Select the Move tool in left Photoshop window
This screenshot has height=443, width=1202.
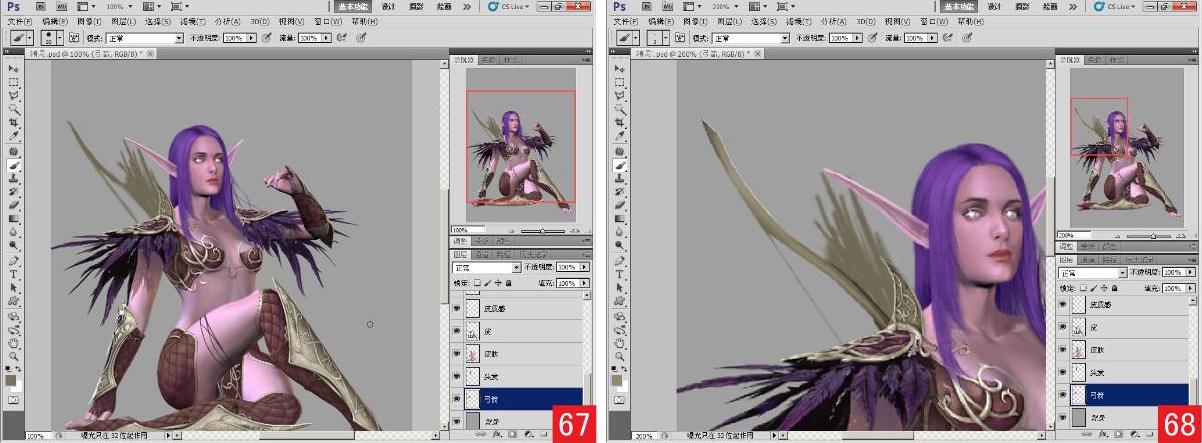coord(14,68)
